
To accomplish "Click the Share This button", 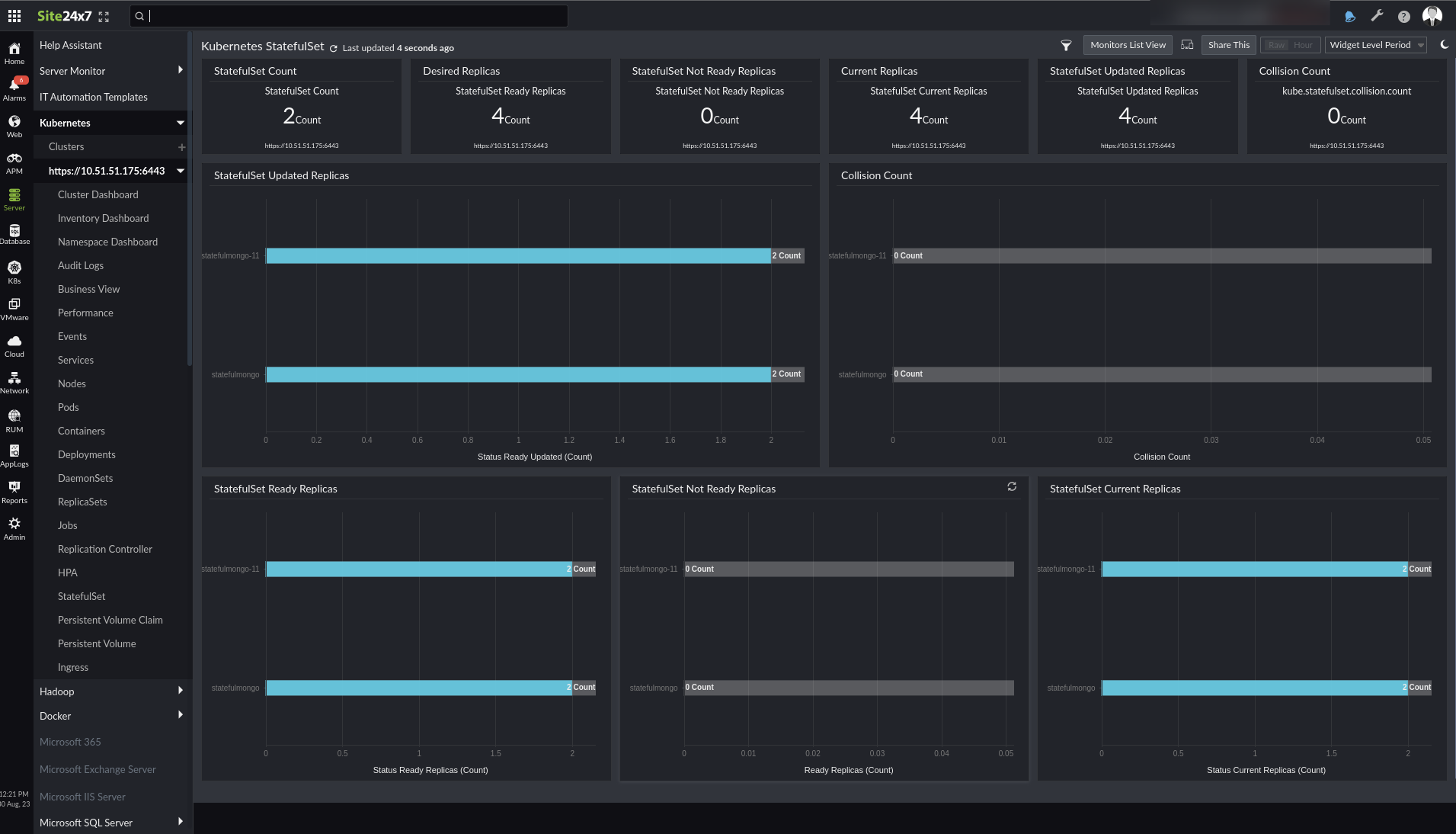I will 1227,44.
